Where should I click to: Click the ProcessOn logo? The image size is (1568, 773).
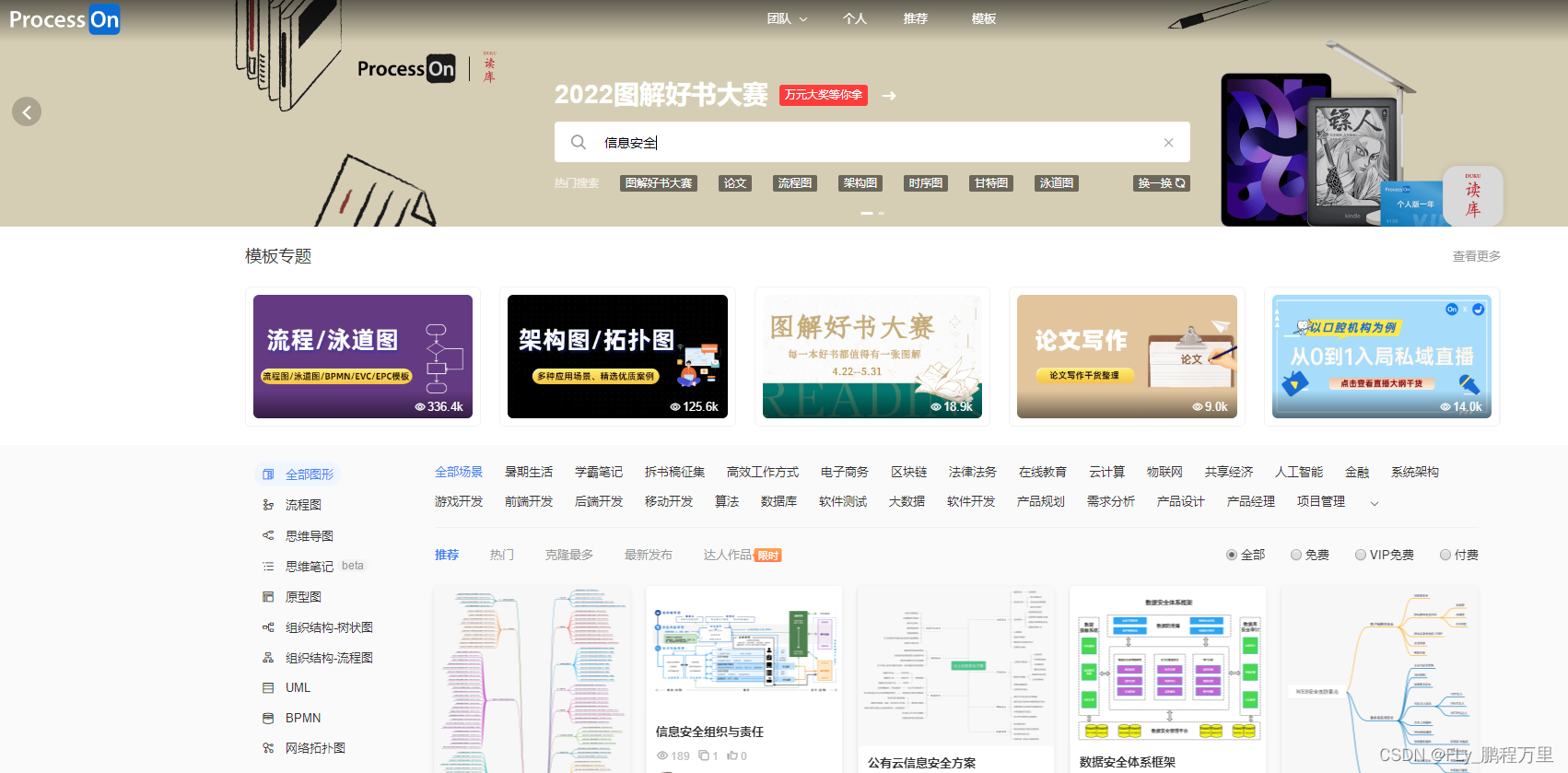[x=64, y=19]
